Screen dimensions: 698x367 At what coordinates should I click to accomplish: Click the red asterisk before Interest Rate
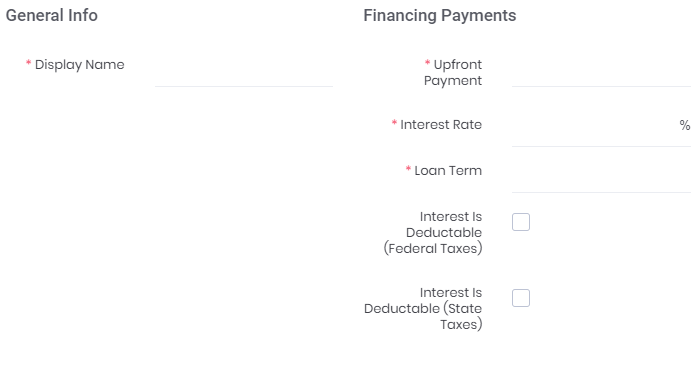point(394,123)
